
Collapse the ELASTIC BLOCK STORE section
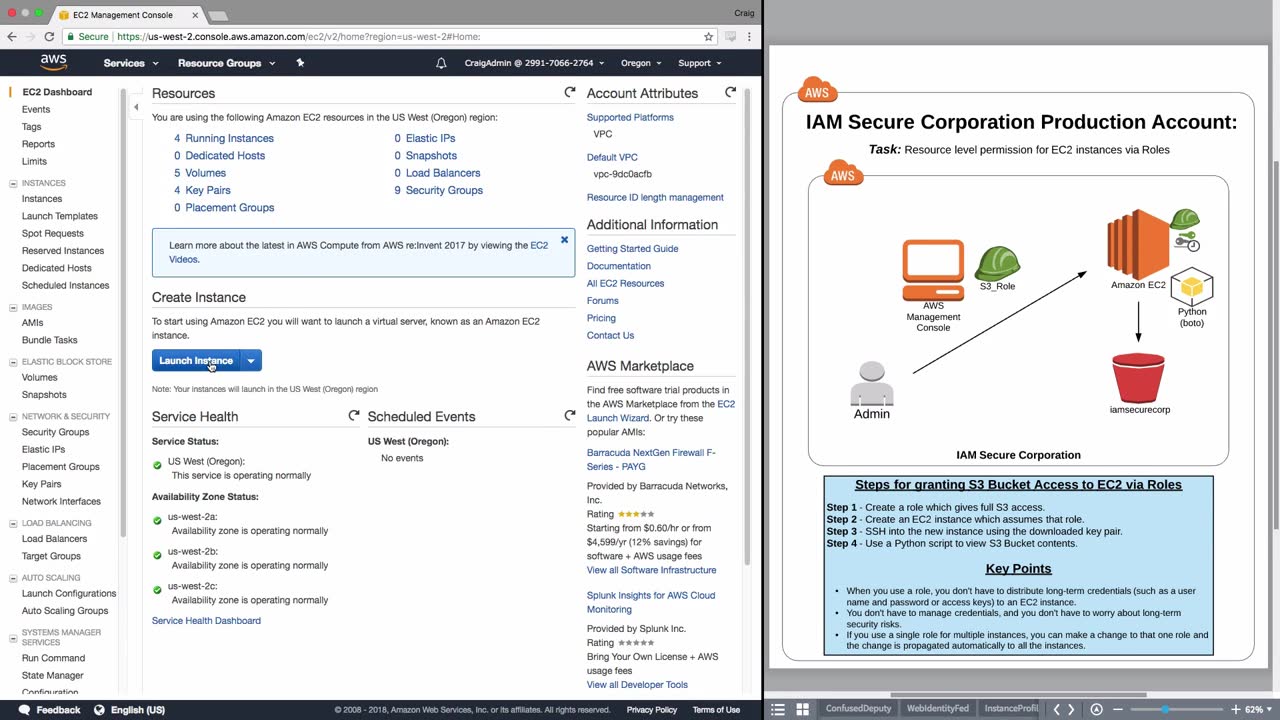pyautogui.click(x=13, y=361)
